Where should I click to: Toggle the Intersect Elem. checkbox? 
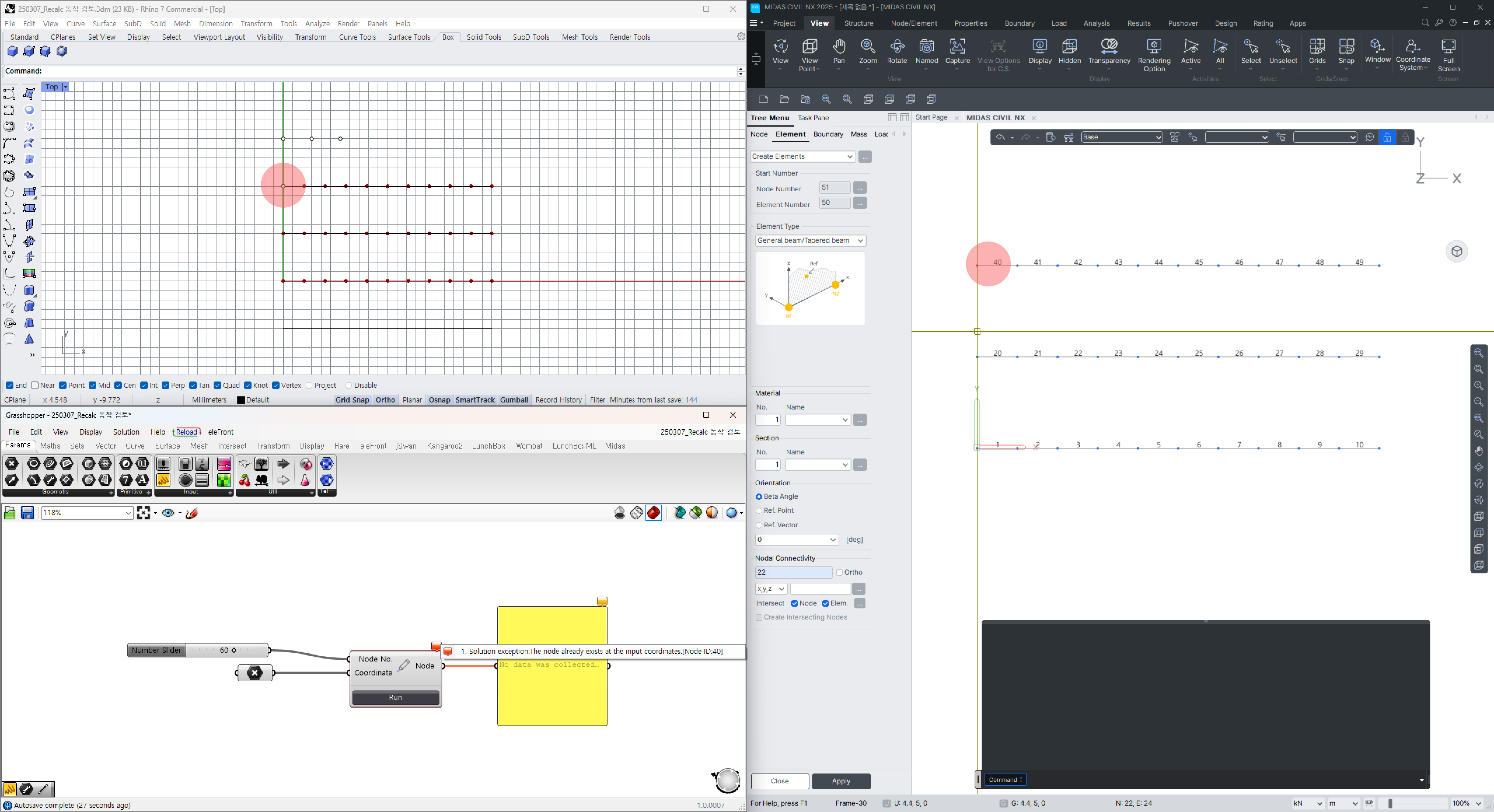pos(825,603)
